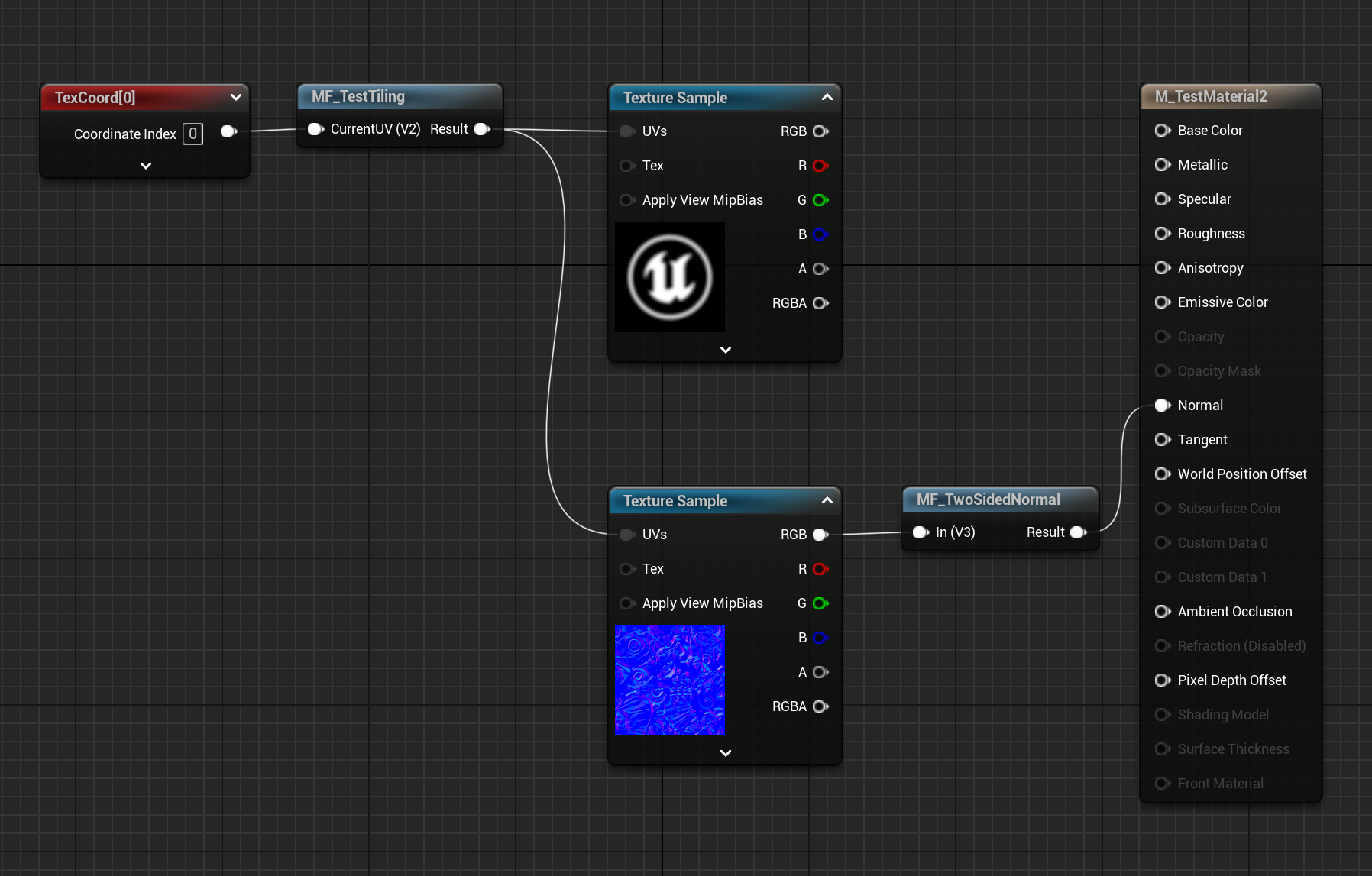Click the RGB output pin of the top Texture Sample
This screenshot has height=876, width=1372.
[x=821, y=131]
